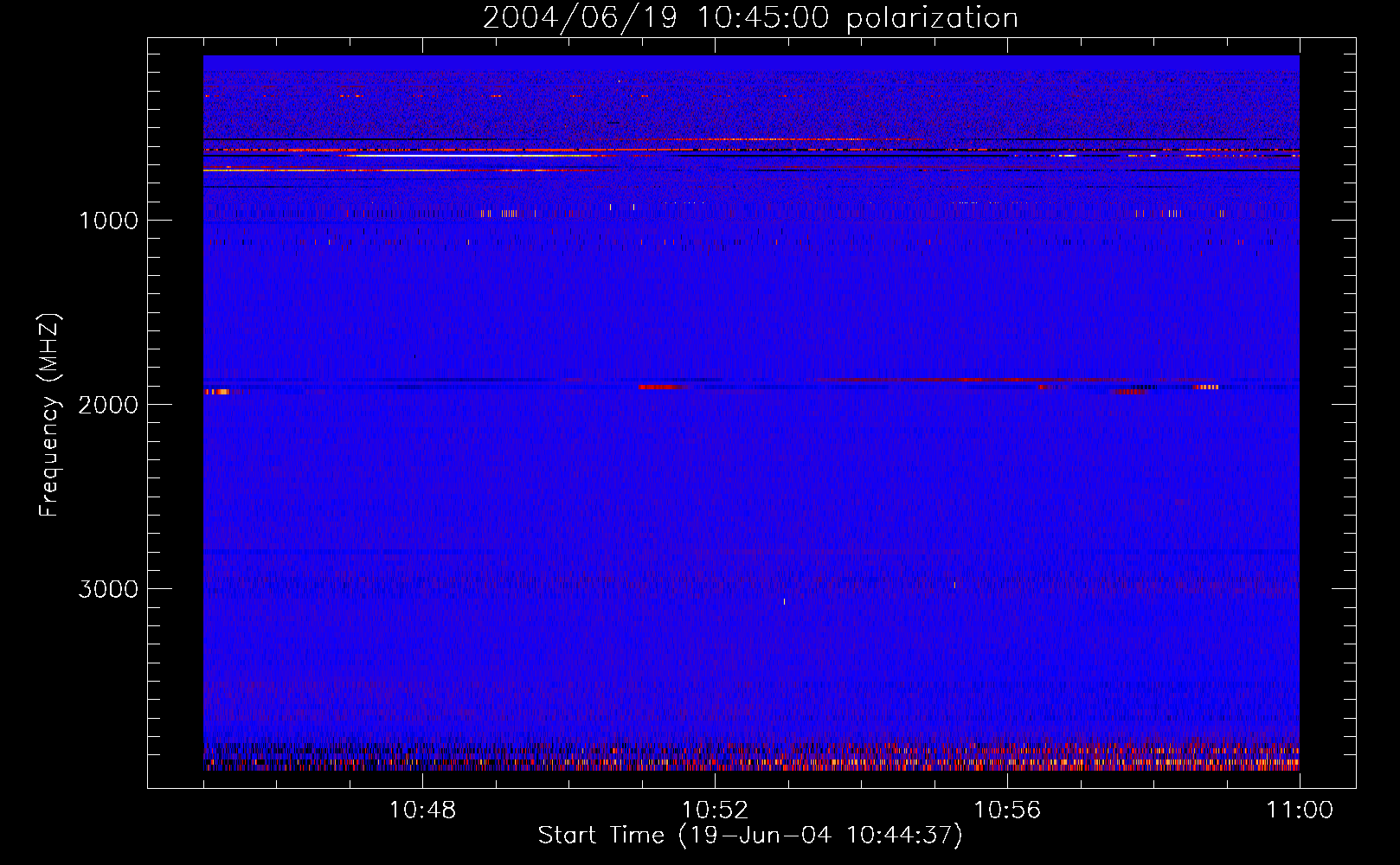Click the 1000 frequency tick label
This screenshot has height=865, width=1400.
coord(108,221)
